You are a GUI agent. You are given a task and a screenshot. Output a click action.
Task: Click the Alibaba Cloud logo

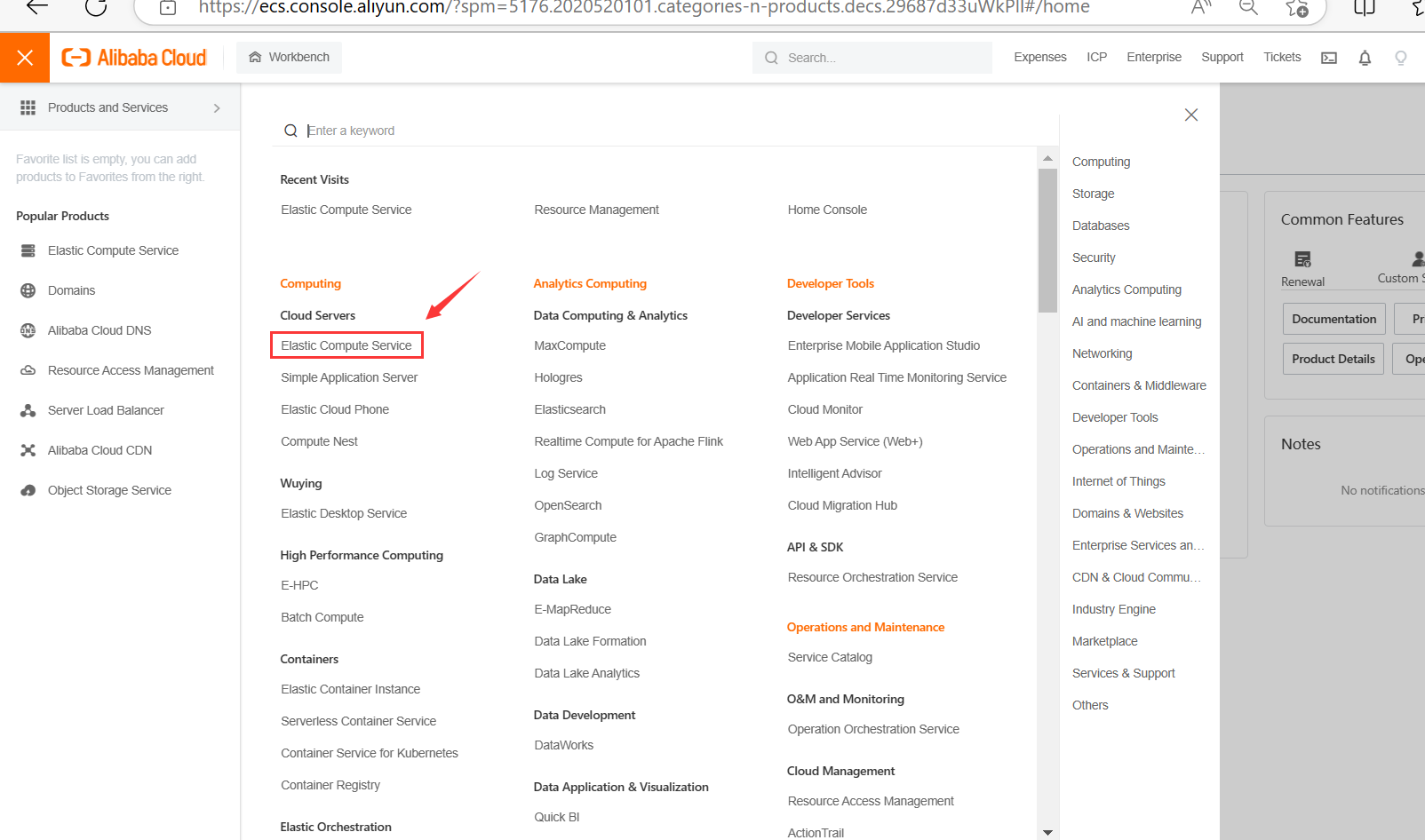[134, 58]
